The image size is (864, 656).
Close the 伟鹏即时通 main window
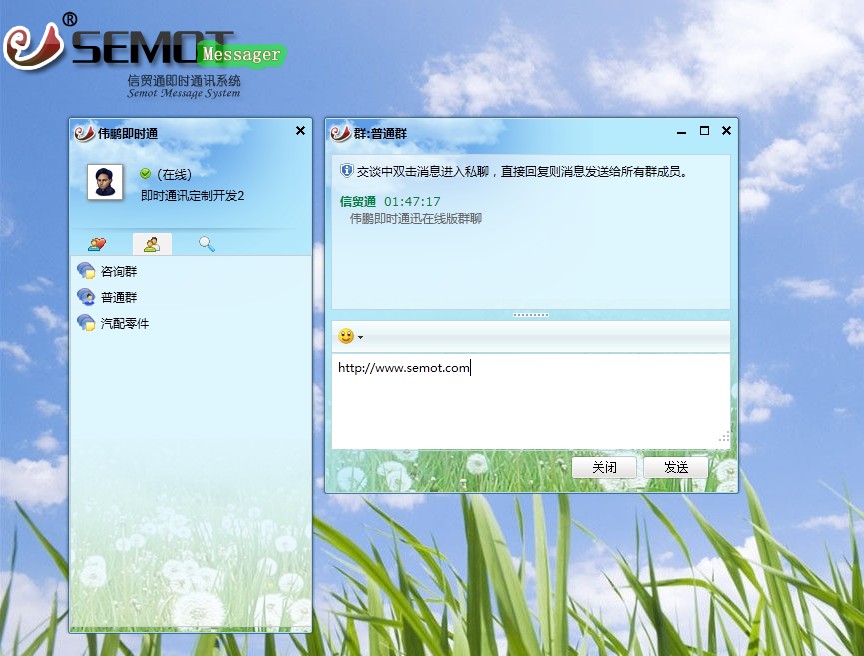point(300,131)
